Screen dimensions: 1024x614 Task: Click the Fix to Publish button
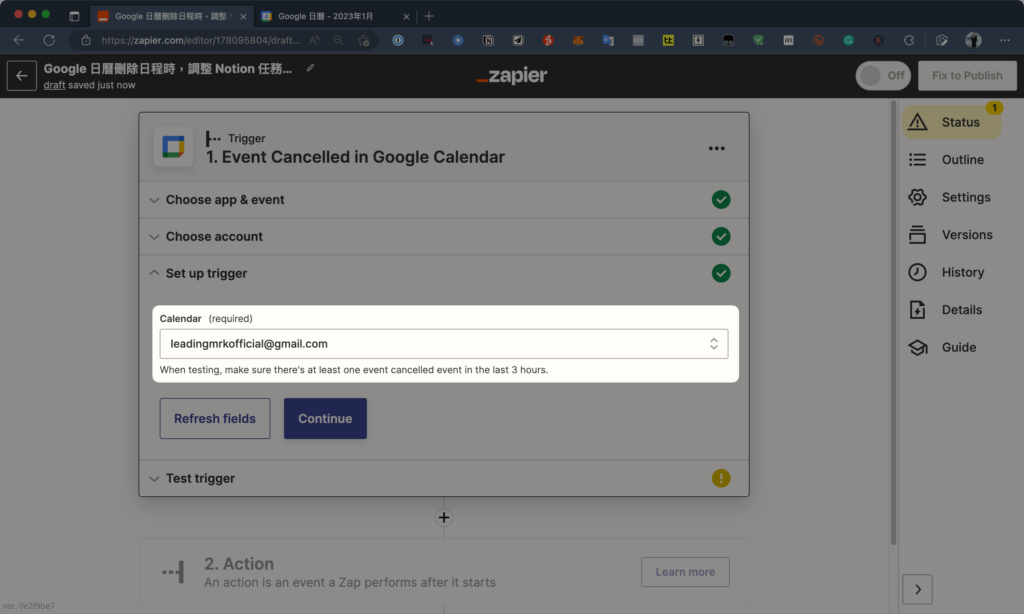click(967, 76)
